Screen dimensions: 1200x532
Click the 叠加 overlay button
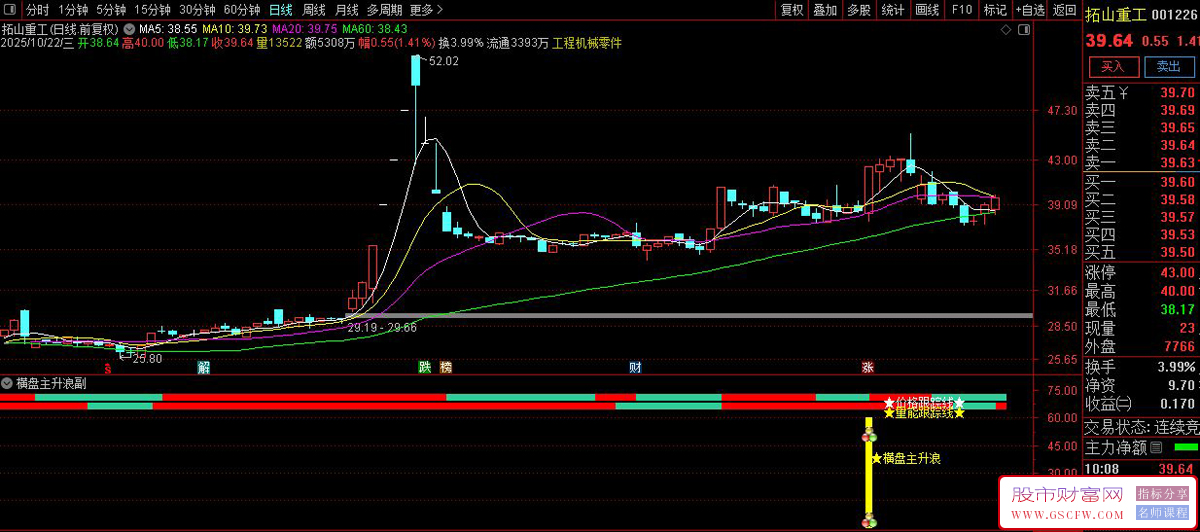tap(825, 10)
